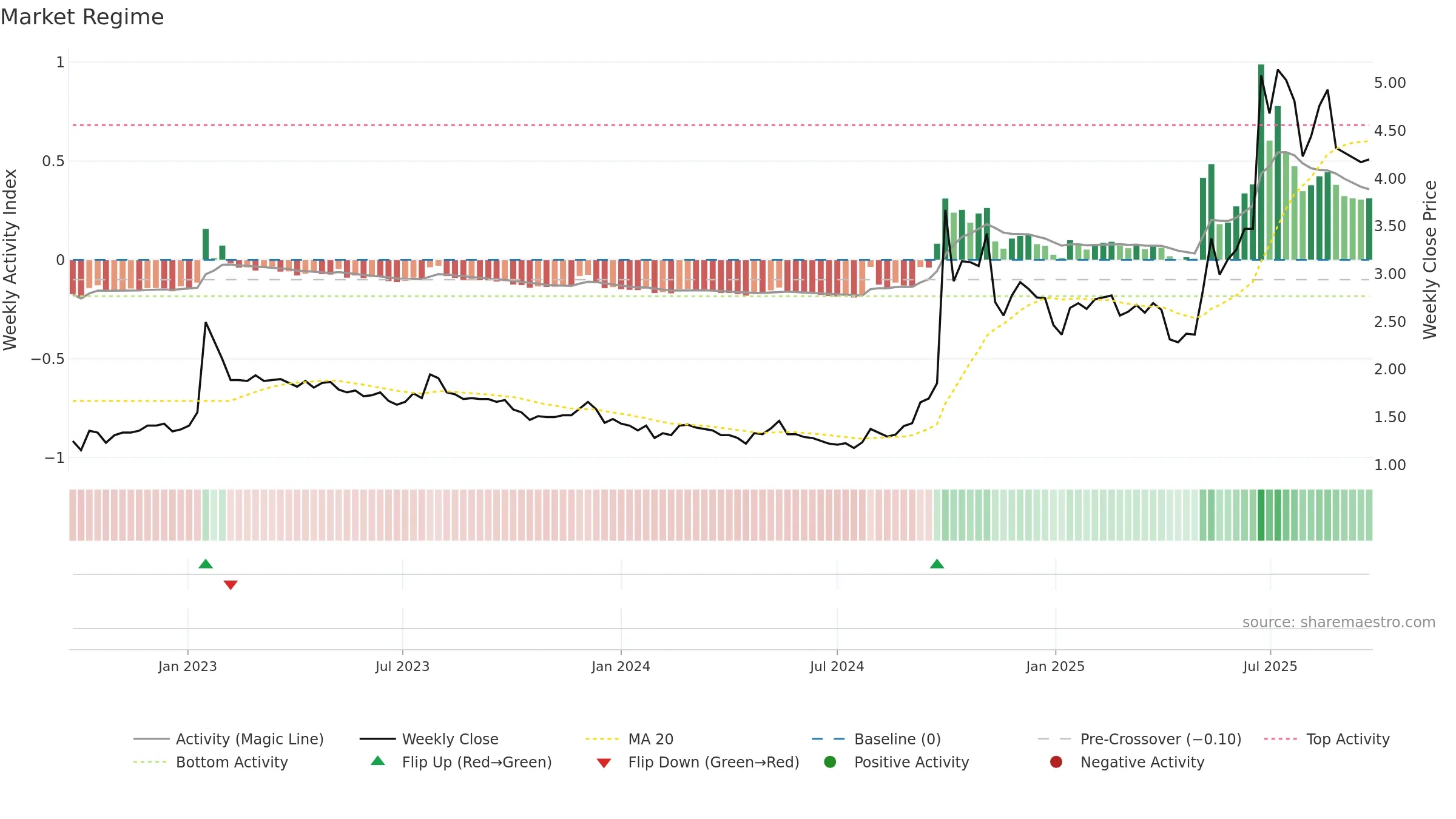Toggle the Flip Down (Green→Red) legend entry
The height and width of the screenshot is (819, 1456).
pos(698,762)
